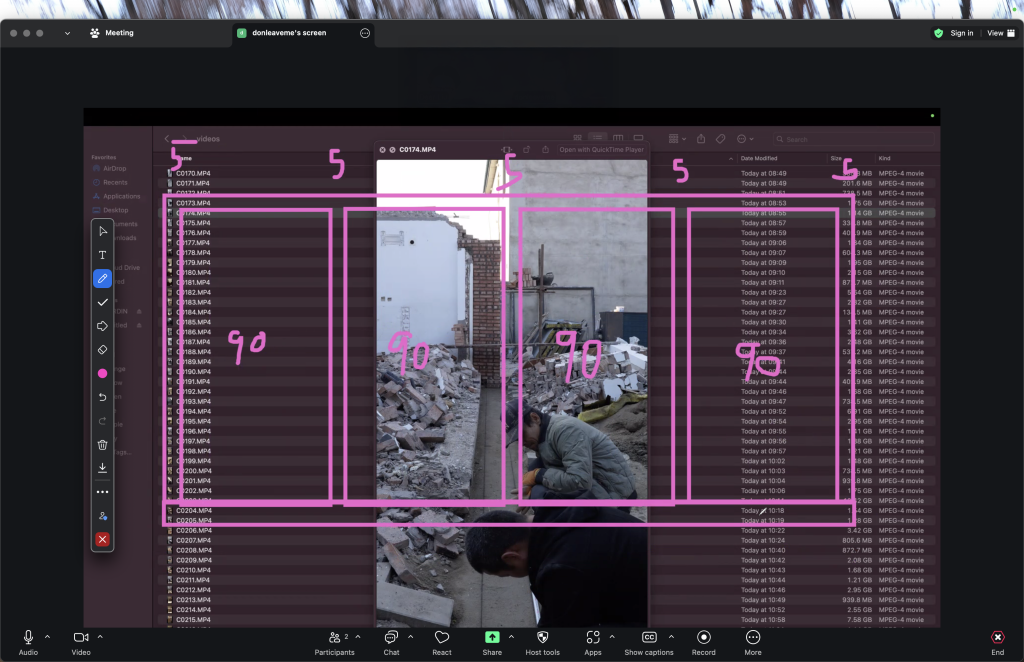Image resolution: width=1024 pixels, height=662 pixels.
Task: Switch to the Meeting tab
Action: pyautogui.click(x=119, y=33)
